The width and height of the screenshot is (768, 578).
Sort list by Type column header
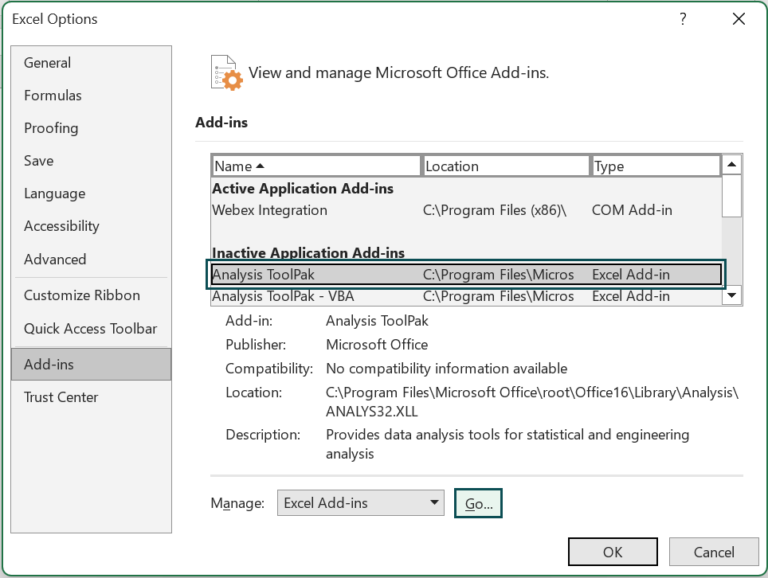pos(656,166)
